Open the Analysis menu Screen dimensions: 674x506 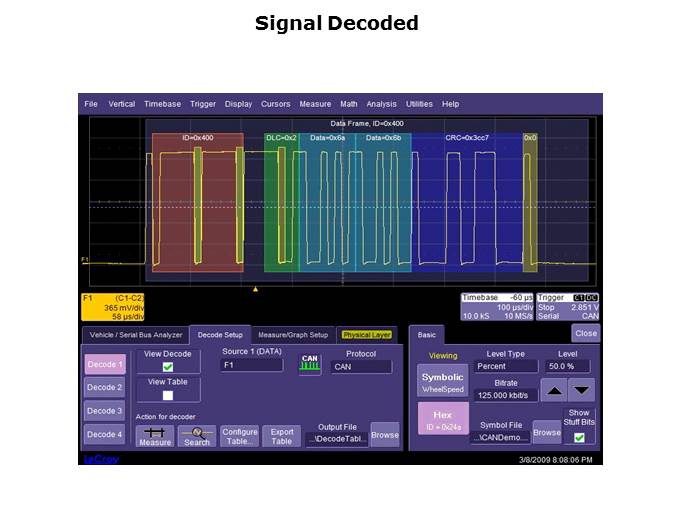(381, 104)
